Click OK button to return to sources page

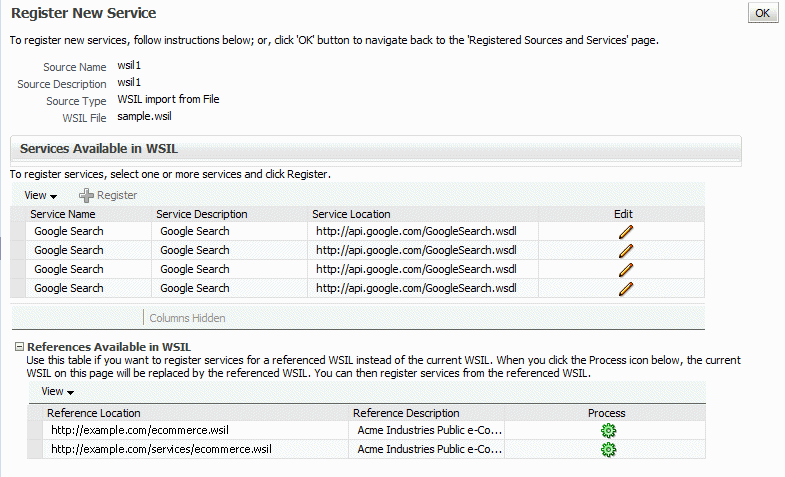tap(762, 13)
